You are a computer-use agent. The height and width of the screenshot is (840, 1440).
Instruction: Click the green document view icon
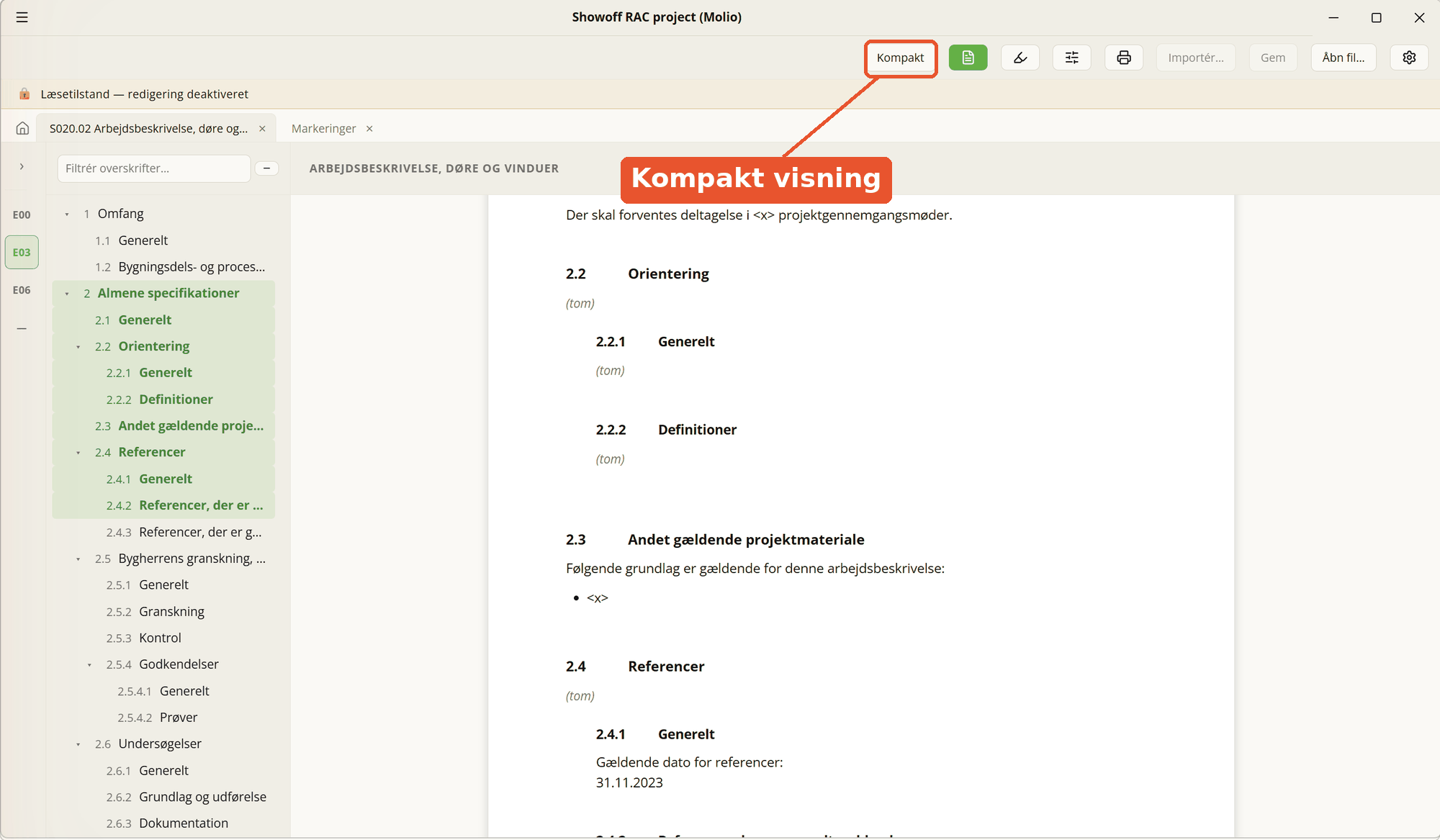[968, 58]
